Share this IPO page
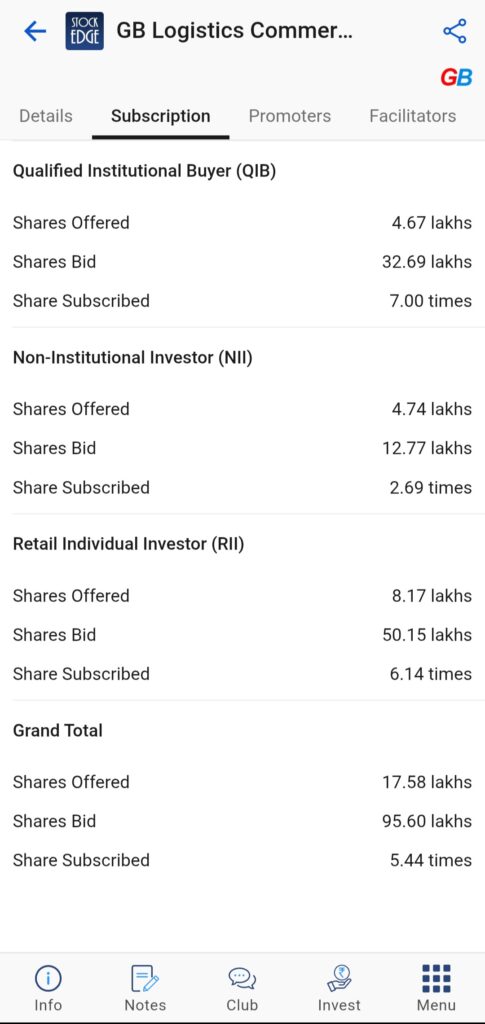This screenshot has height=1024, width=485. 454,31
